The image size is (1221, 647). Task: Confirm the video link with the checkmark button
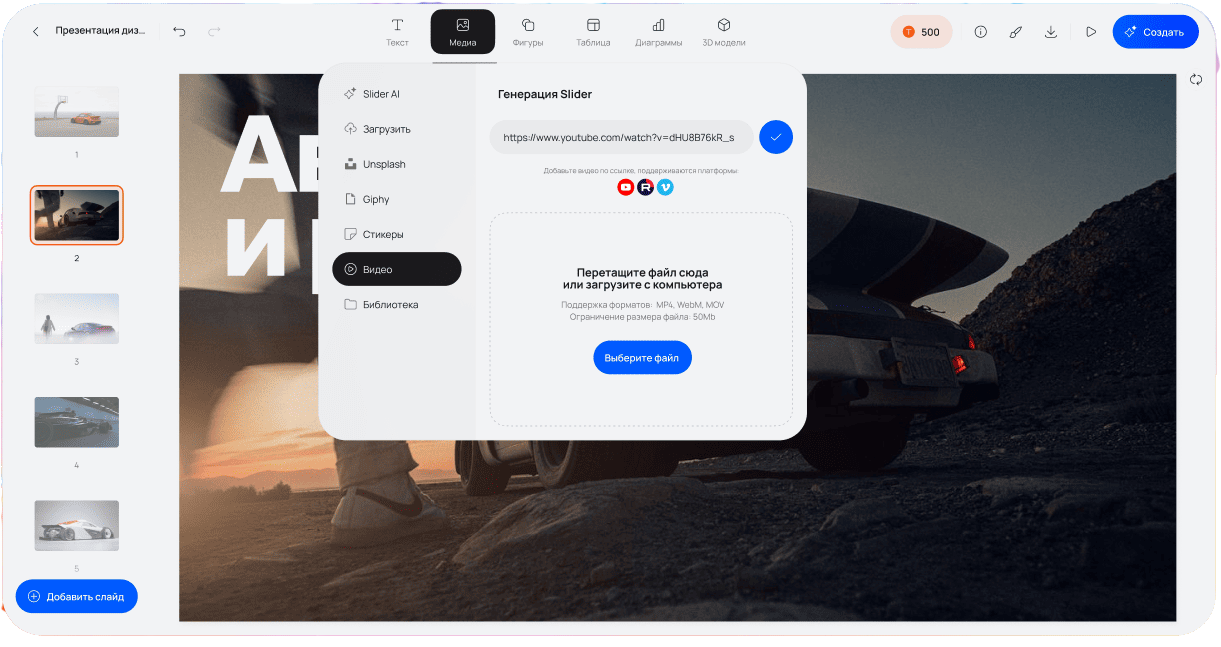(x=775, y=137)
